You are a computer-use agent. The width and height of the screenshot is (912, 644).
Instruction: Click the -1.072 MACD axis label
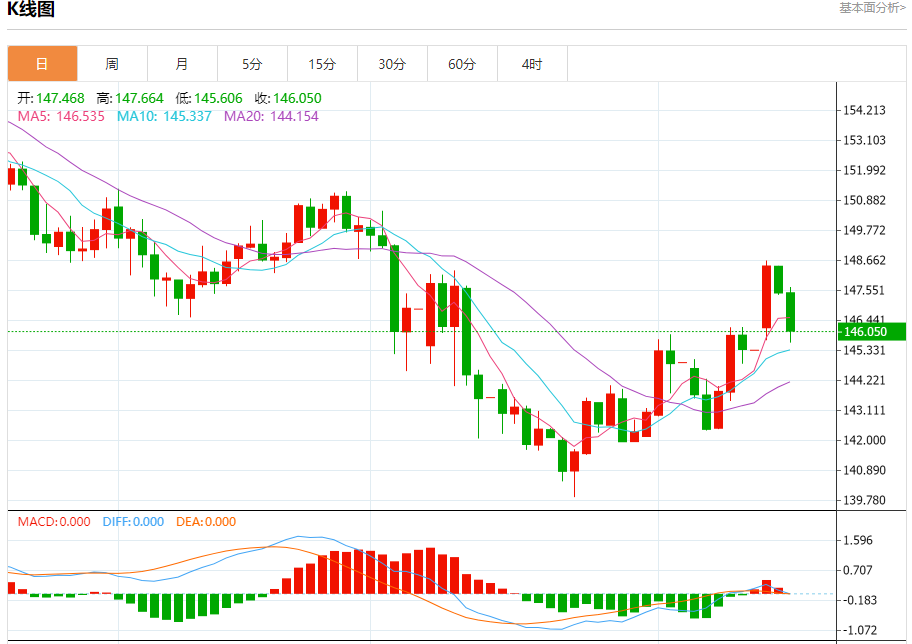click(860, 630)
